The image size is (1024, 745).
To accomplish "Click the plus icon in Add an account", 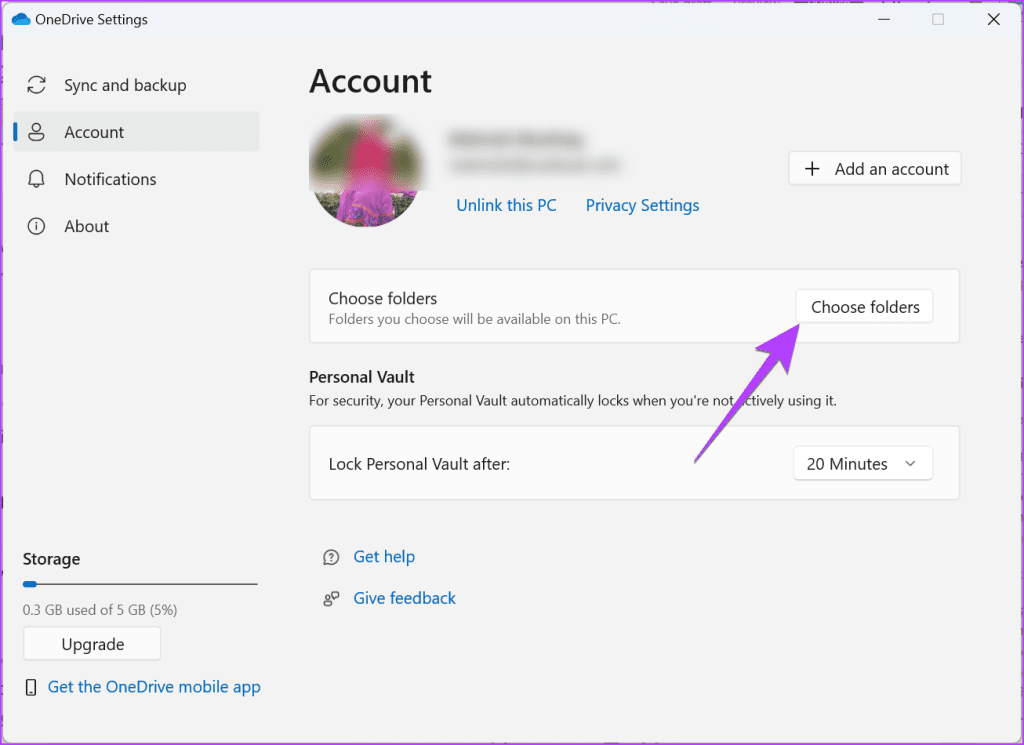I will [x=812, y=169].
